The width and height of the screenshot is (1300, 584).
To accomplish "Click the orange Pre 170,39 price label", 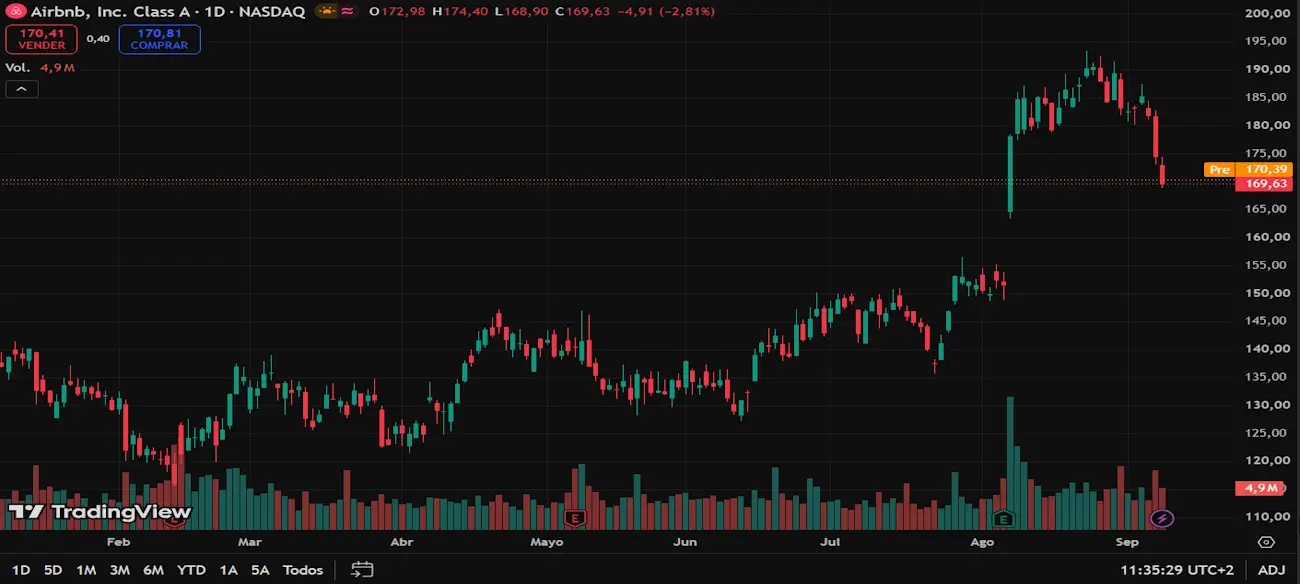I will pyautogui.click(x=1248, y=169).
